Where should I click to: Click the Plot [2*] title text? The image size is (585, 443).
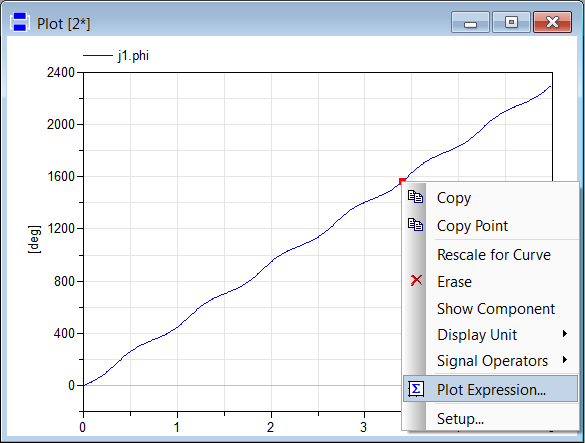(63, 24)
